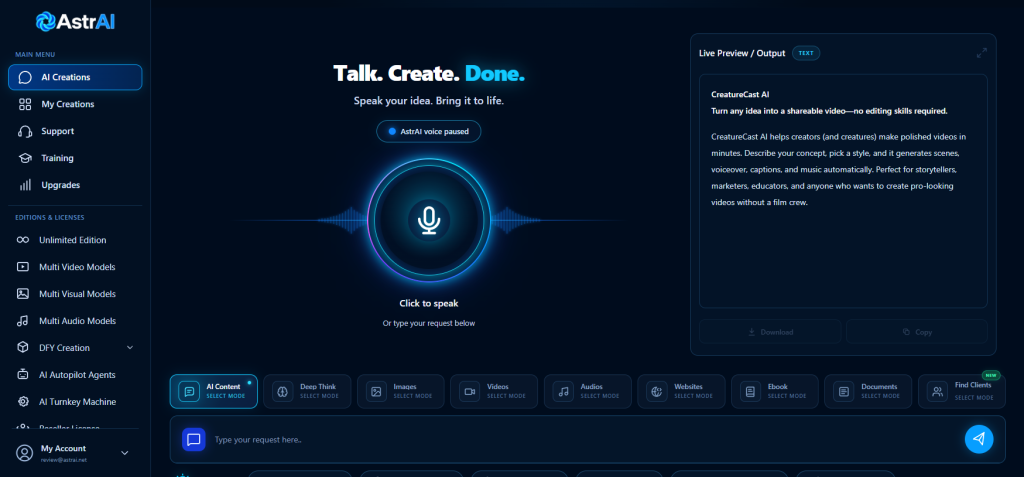1024x477 pixels.
Task: Open My Creations in sidebar
Action: pyautogui.click(x=75, y=105)
